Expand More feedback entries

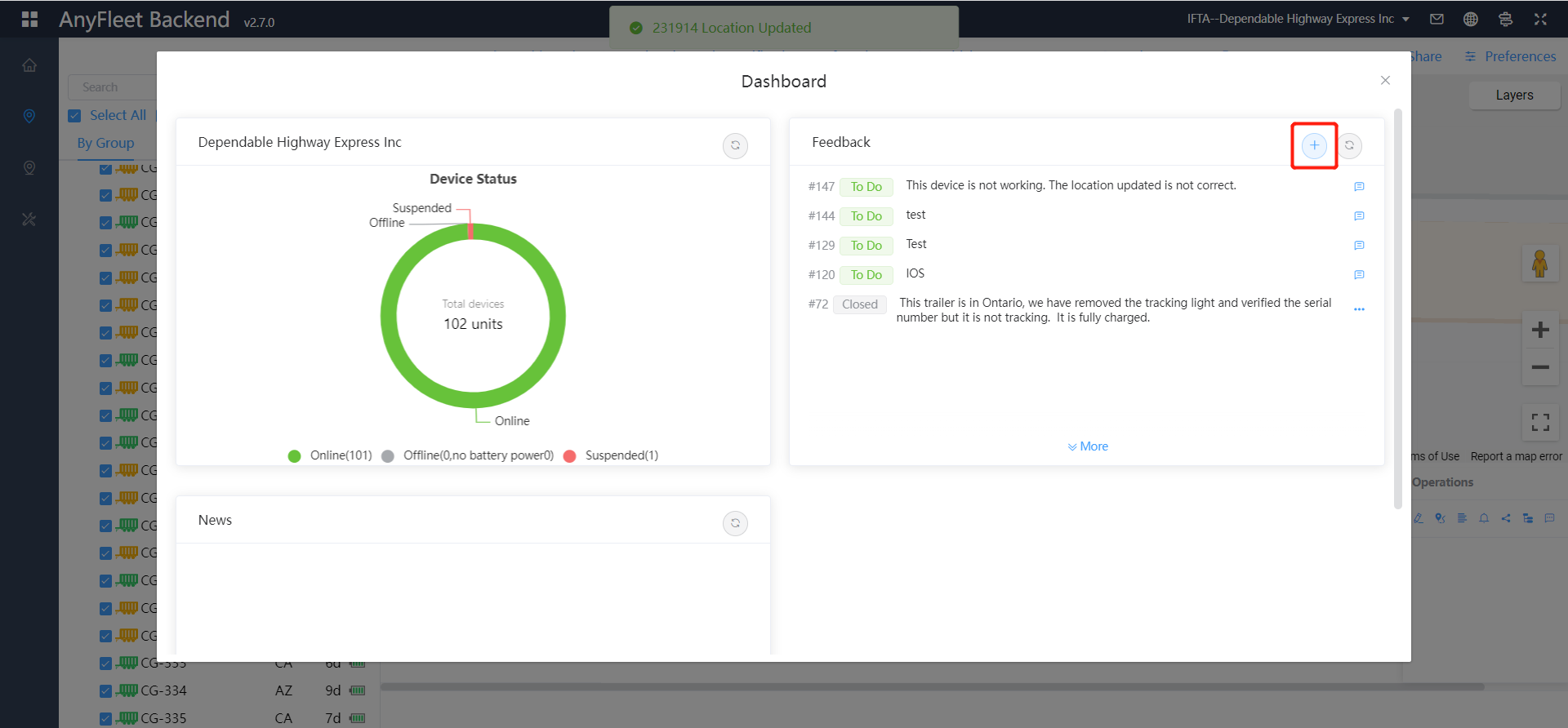[x=1088, y=446]
